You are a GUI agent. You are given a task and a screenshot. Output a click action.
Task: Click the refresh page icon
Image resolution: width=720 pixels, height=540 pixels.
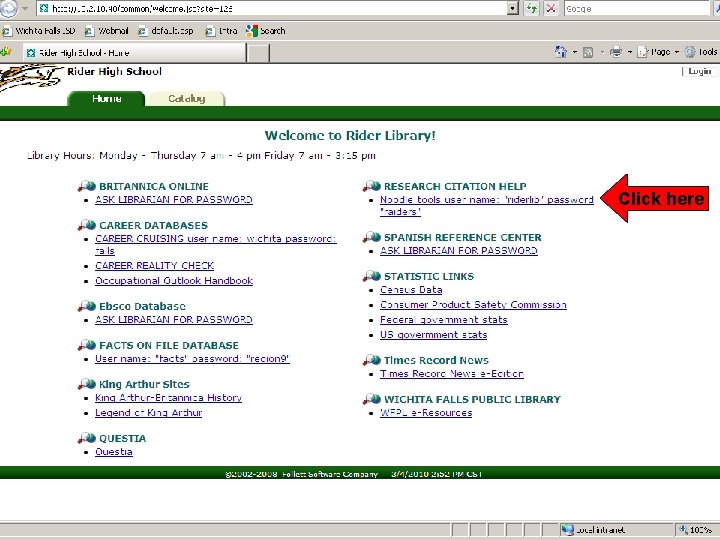coord(531,8)
